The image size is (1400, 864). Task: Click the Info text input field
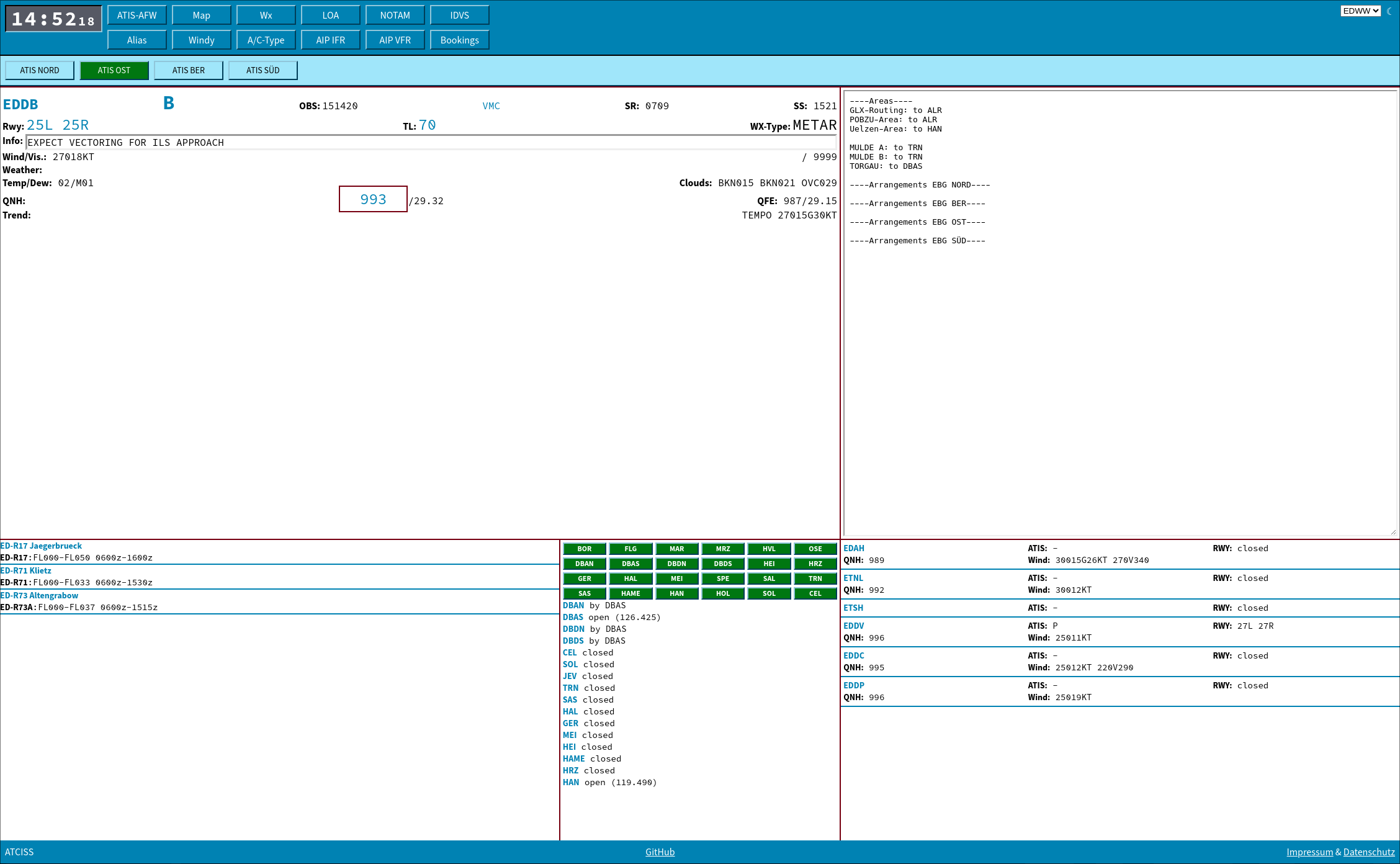431,143
